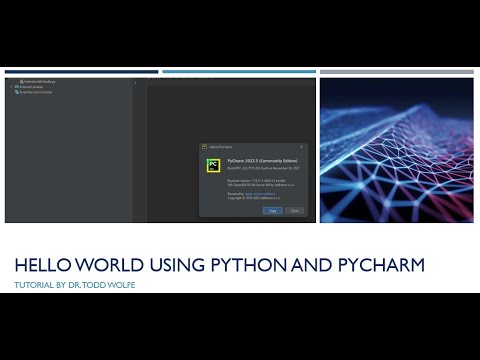480x360 pixels.
Task: Click the Python file icon in tree
Action: click(x=22, y=81)
